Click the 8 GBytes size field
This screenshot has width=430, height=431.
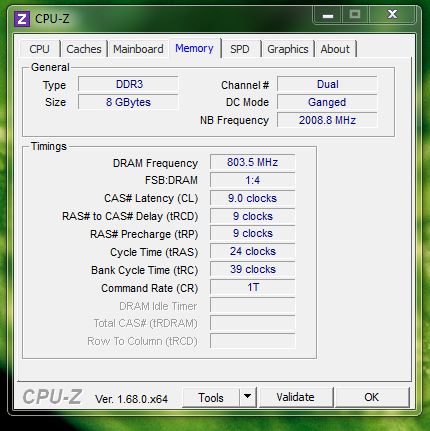tap(128, 102)
